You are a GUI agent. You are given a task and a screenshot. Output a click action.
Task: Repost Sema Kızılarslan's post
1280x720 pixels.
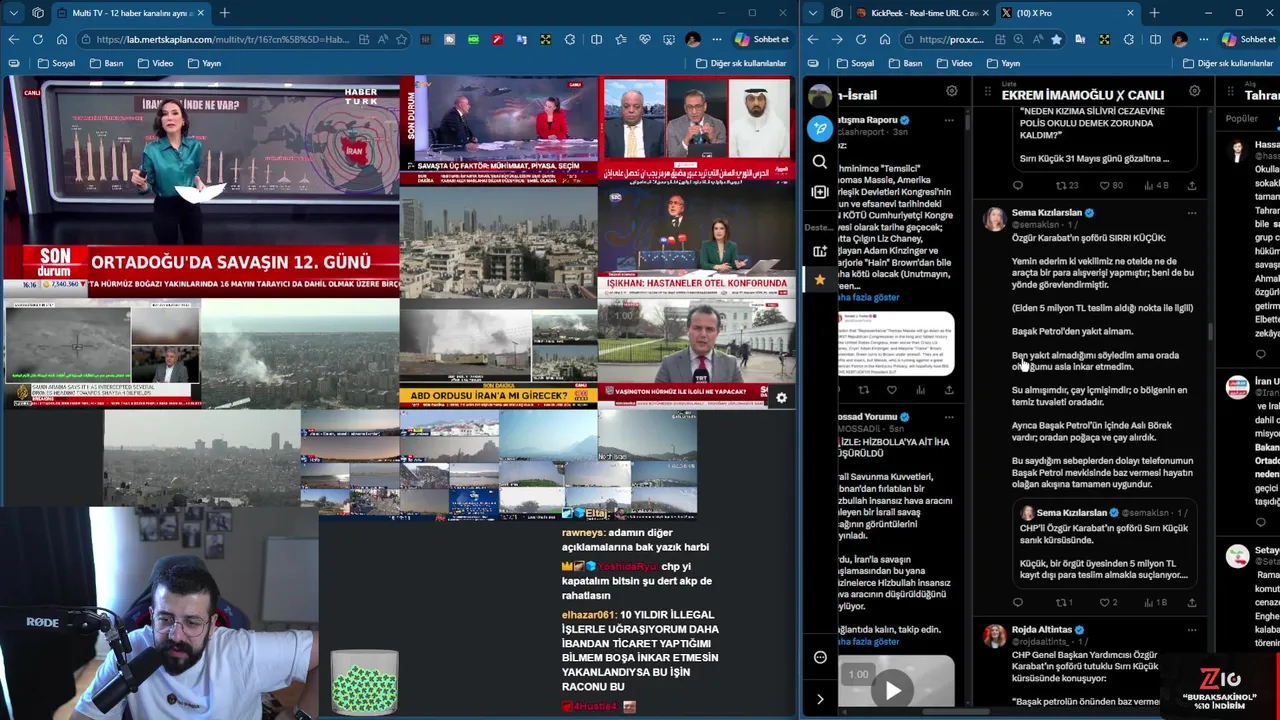(x=1064, y=602)
